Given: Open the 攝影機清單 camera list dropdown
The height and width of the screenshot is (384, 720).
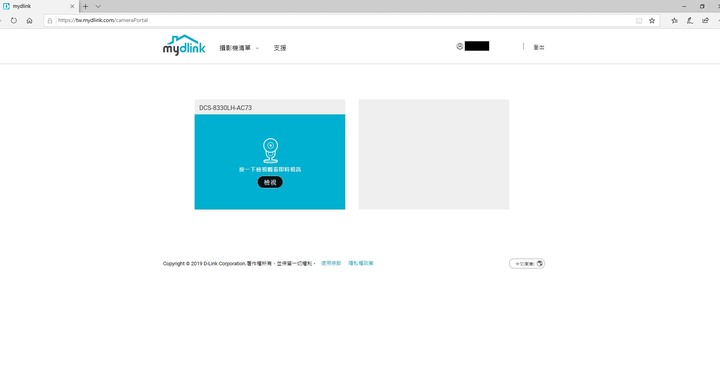Looking at the screenshot, I should click(x=239, y=48).
